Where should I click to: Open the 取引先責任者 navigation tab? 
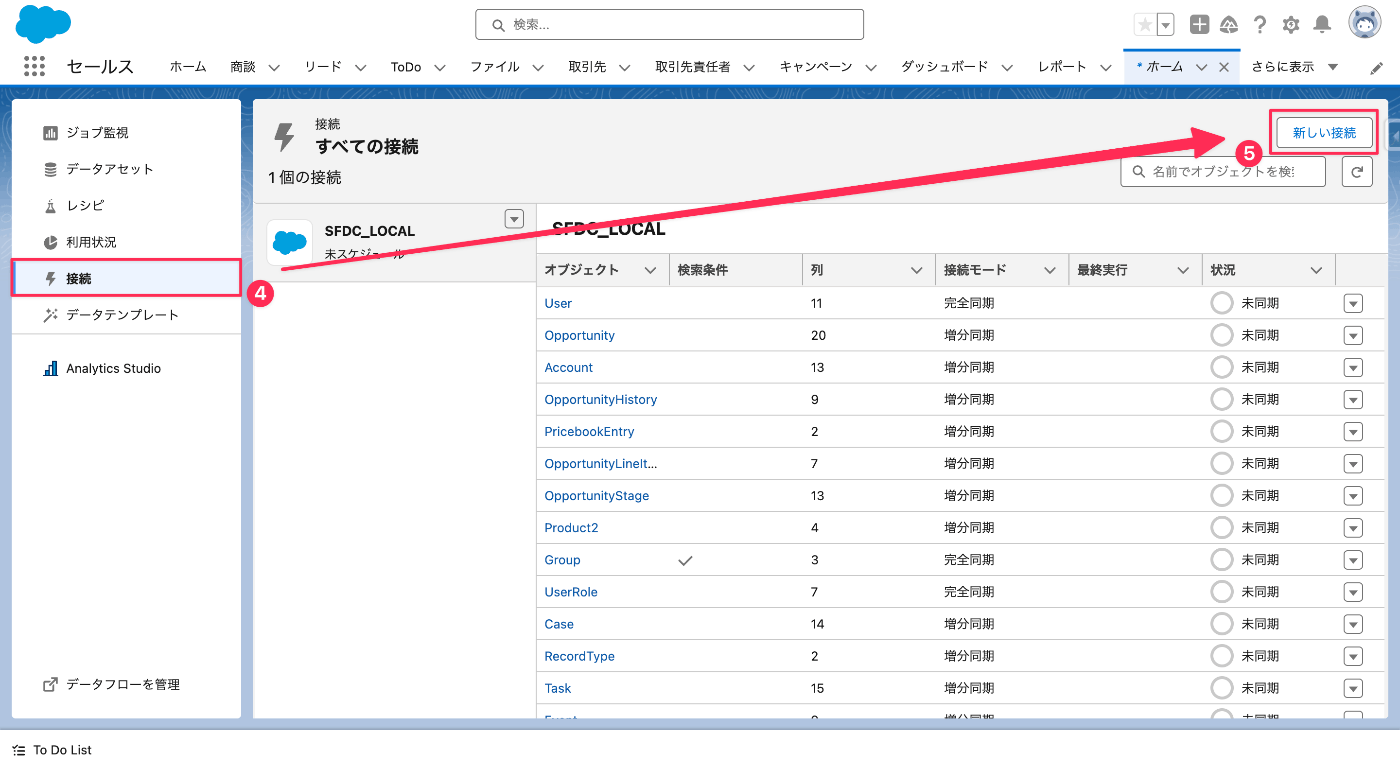pyautogui.click(x=693, y=67)
